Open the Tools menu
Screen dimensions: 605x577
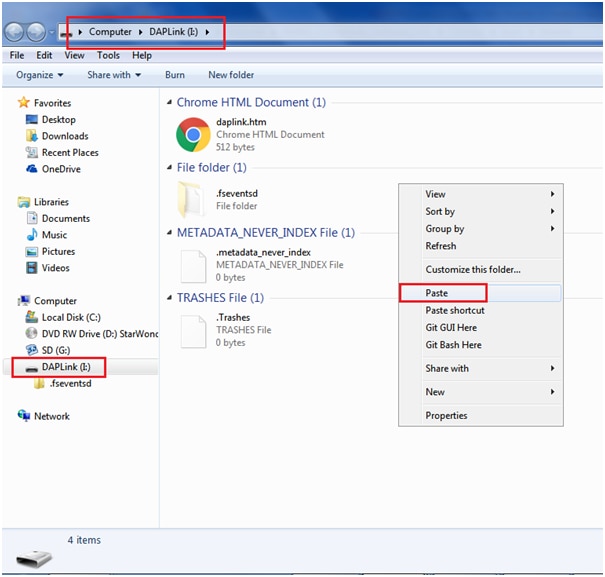[x=108, y=55]
